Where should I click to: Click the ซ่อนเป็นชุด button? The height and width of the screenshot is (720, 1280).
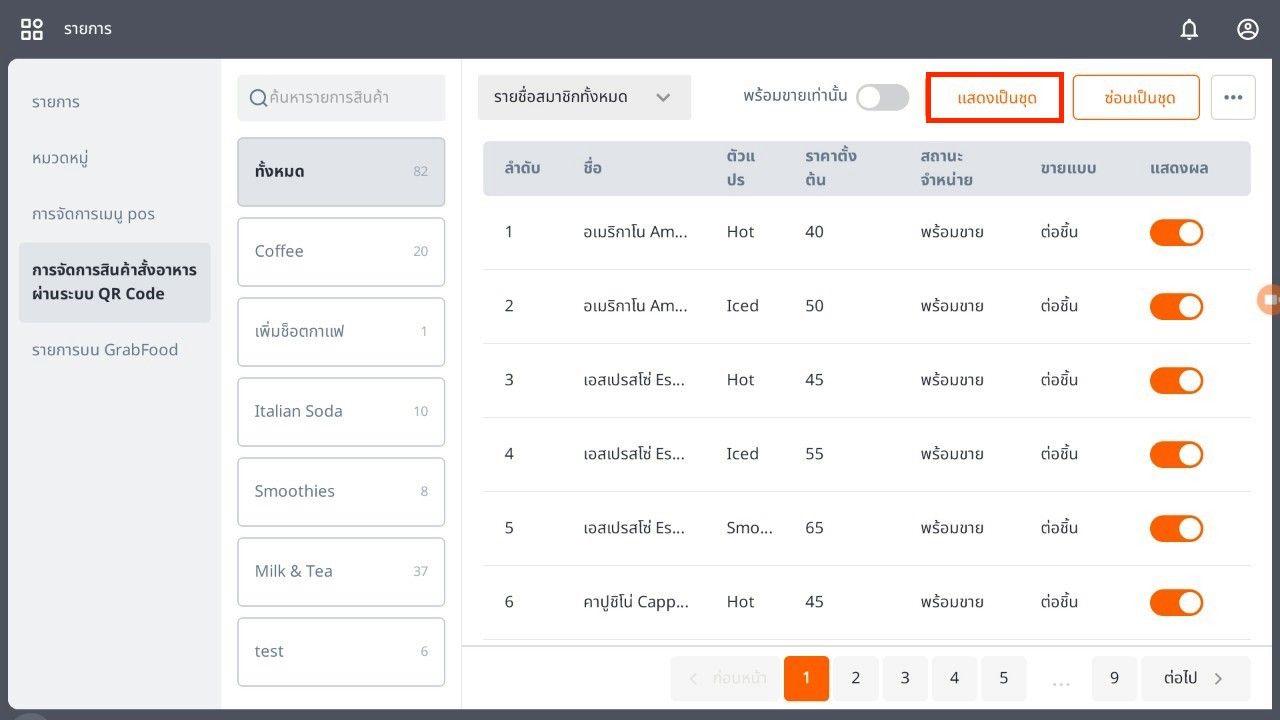click(1136, 98)
